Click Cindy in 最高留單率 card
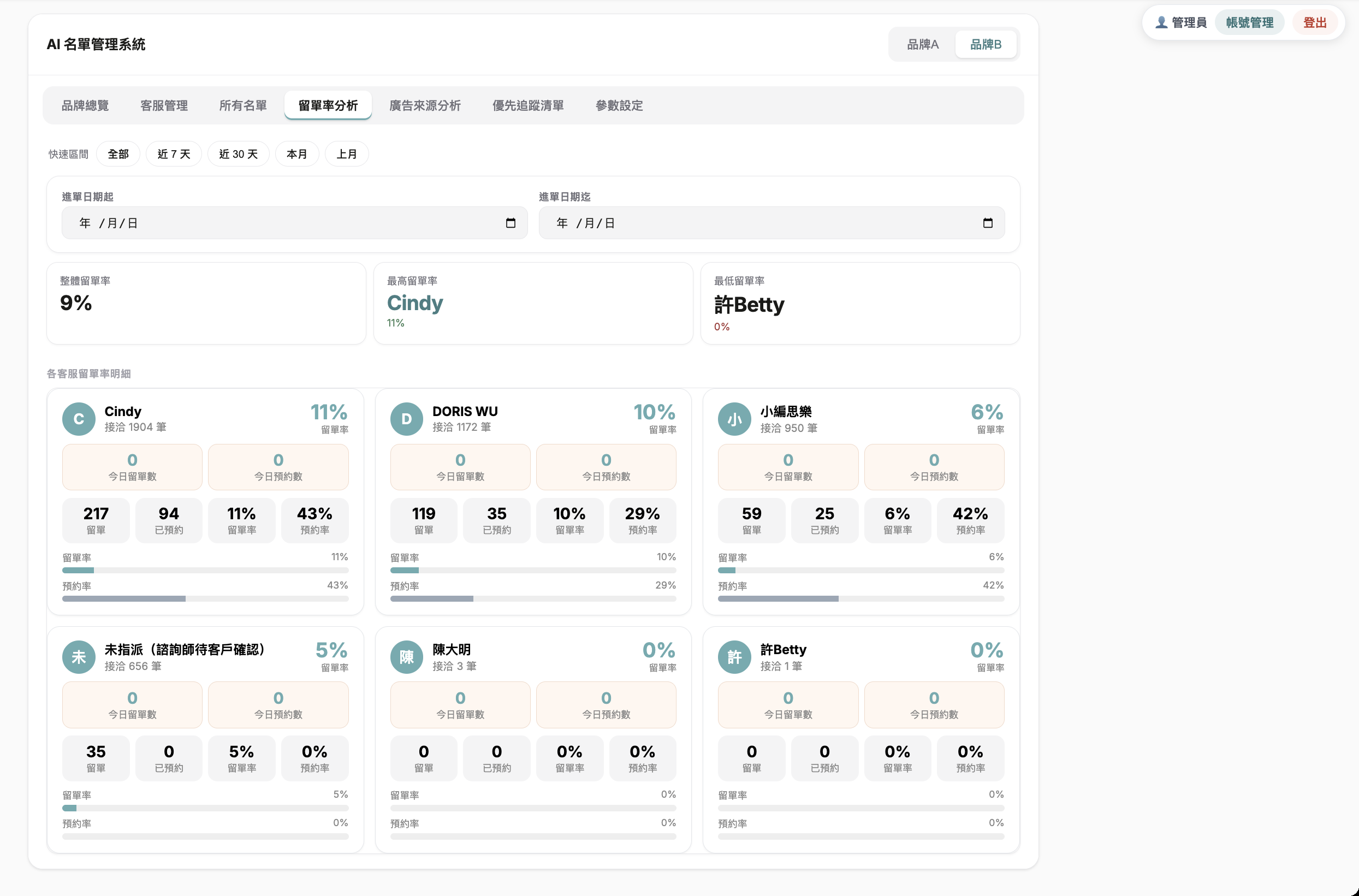 point(415,303)
